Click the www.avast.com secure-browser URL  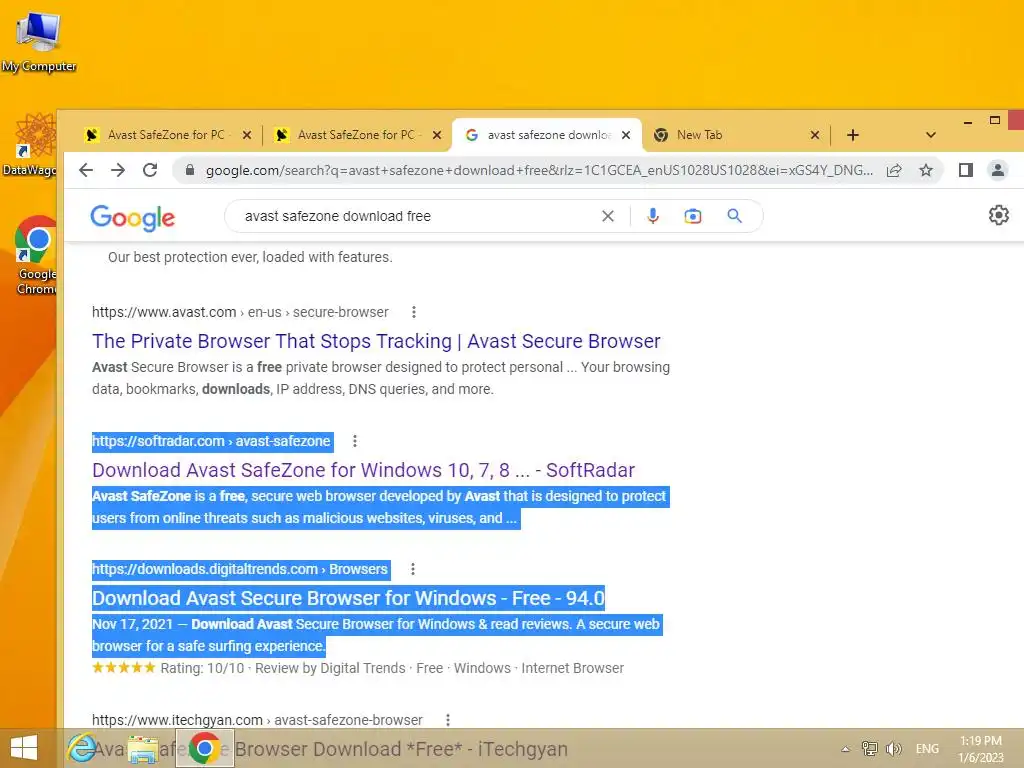coord(240,312)
